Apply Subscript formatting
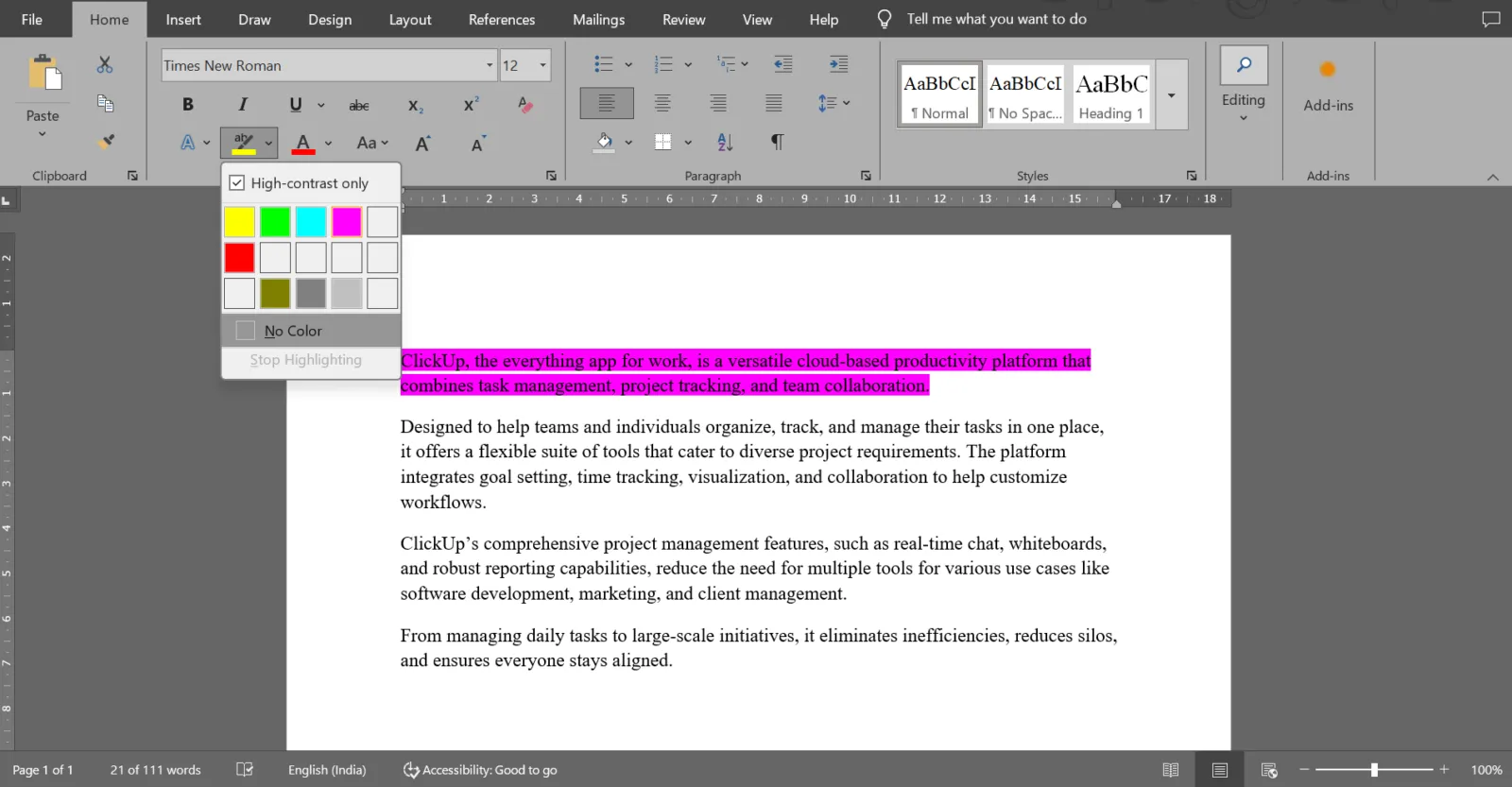This screenshot has height=787, width=1512. point(416,105)
